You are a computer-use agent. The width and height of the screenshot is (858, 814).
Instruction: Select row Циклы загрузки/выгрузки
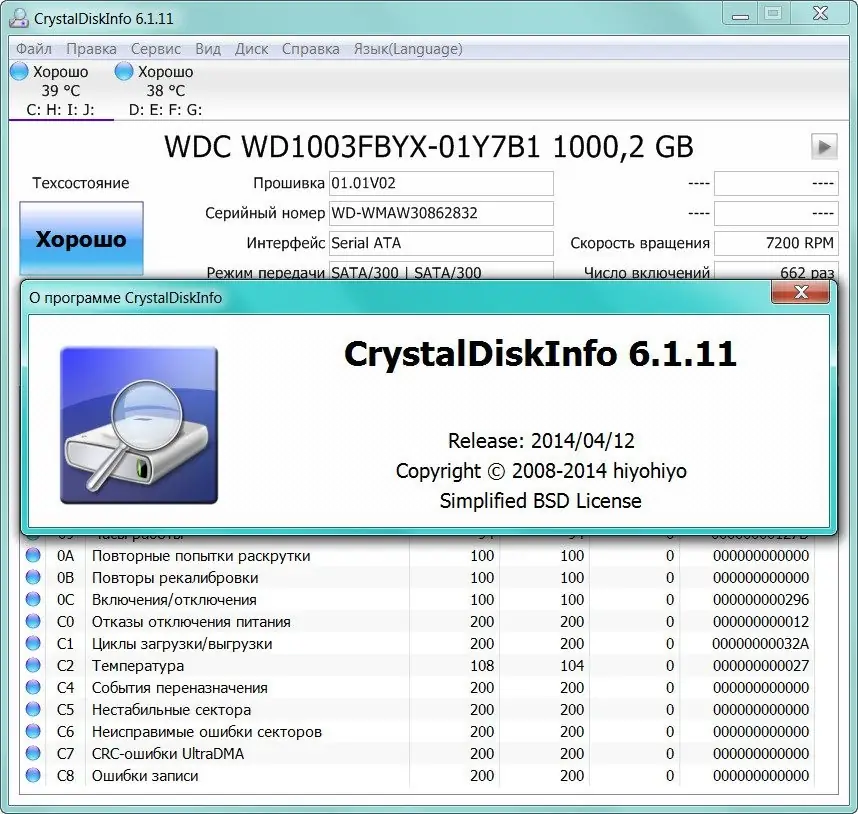tap(418, 644)
